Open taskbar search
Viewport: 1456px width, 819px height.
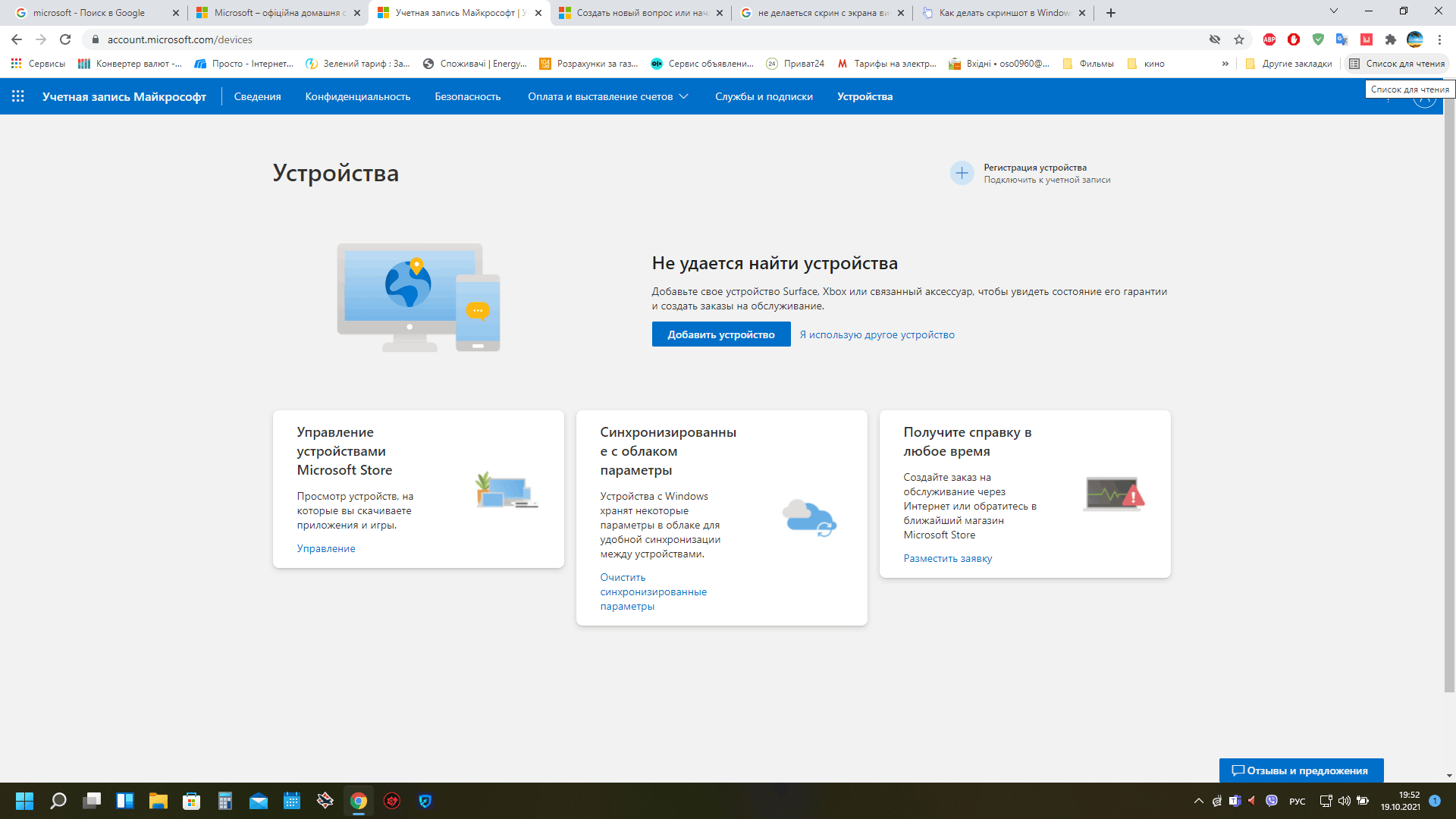click(58, 801)
